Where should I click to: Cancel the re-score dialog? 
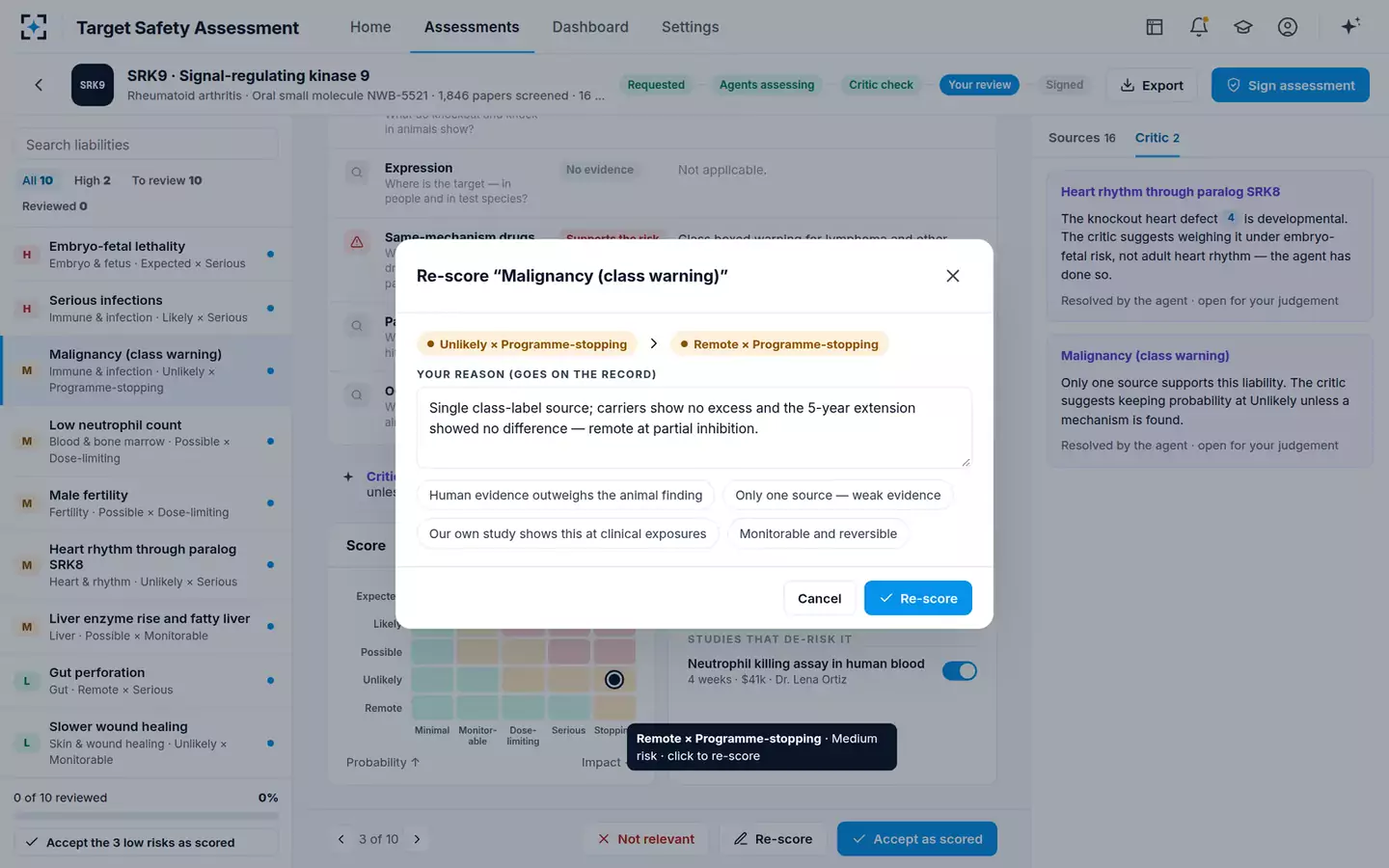coord(820,598)
